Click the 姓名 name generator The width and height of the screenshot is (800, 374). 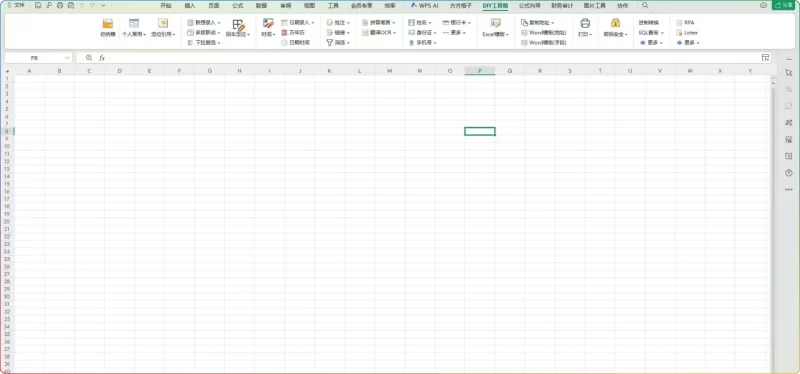pos(420,22)
